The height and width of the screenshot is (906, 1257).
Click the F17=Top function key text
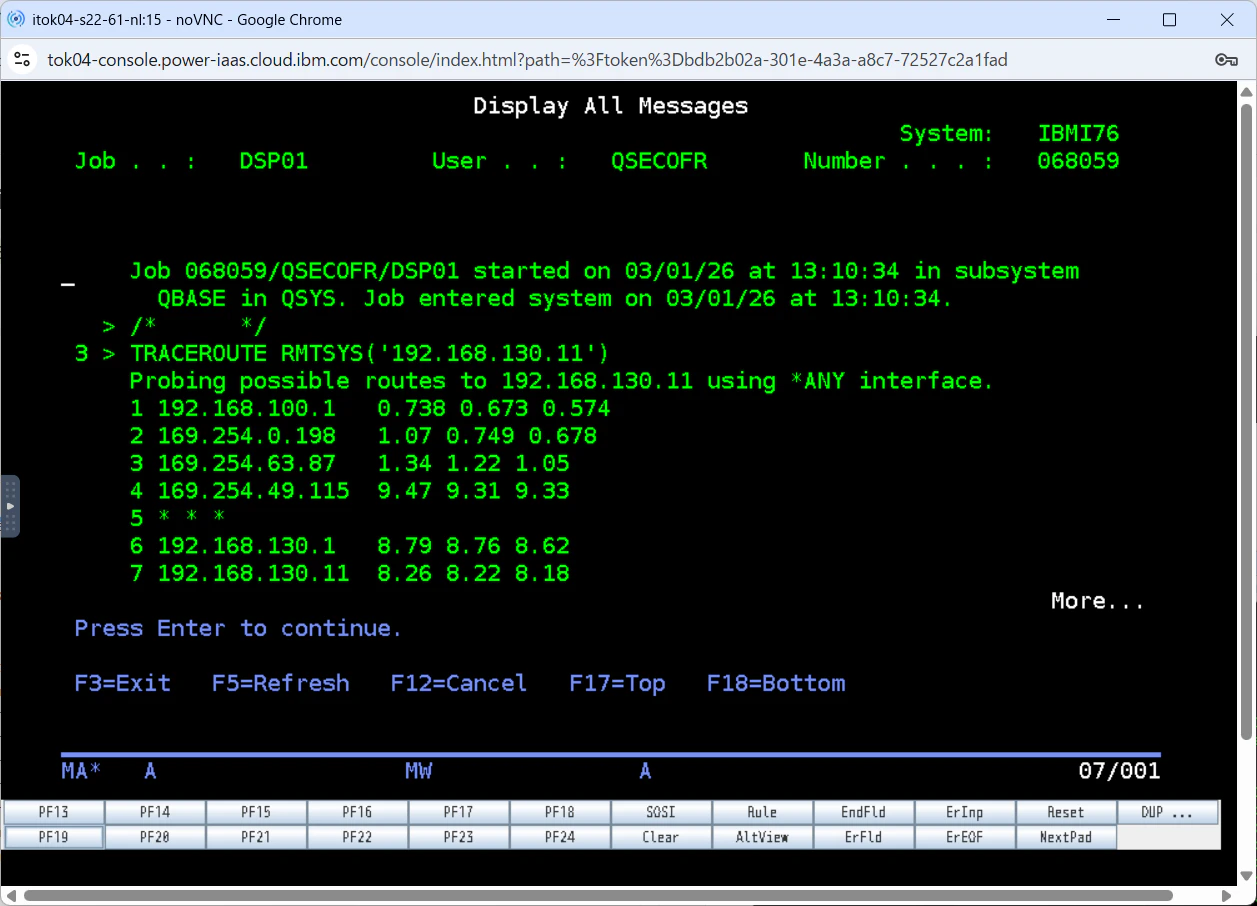tap(617, 683)
